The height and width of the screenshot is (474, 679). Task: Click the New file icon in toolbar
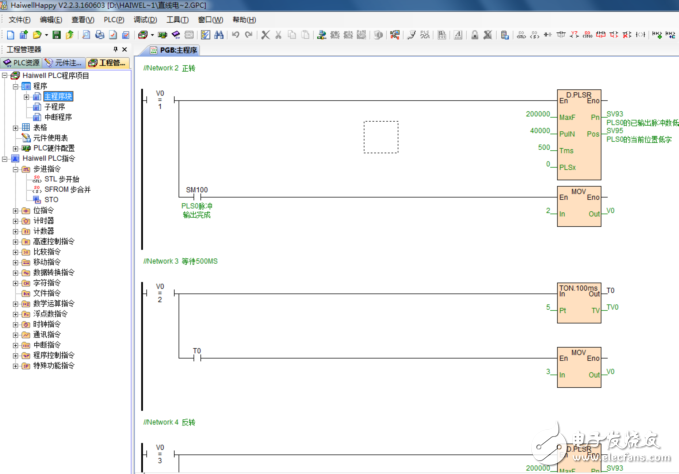click(x=10, y=35)
